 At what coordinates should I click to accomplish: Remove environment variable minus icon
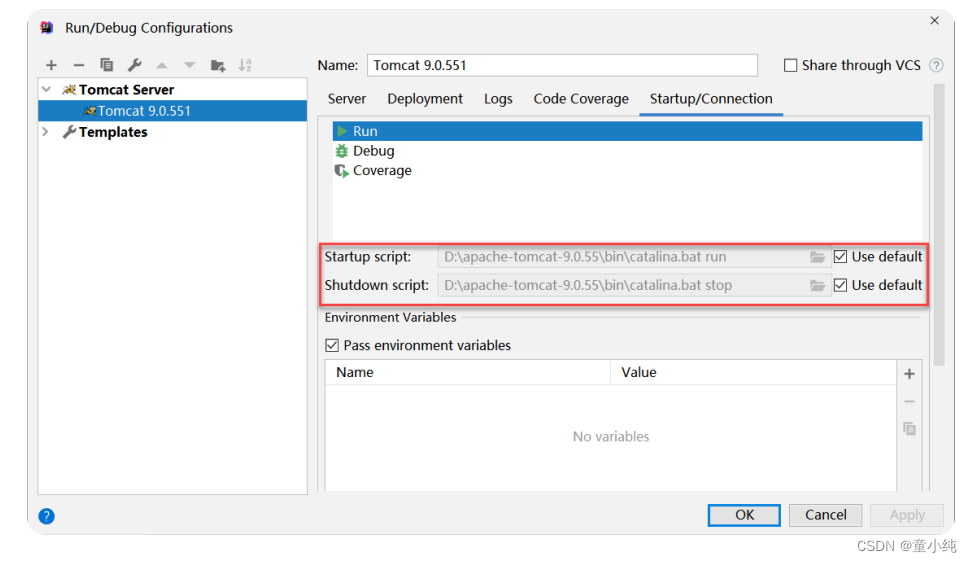[909, 402]
